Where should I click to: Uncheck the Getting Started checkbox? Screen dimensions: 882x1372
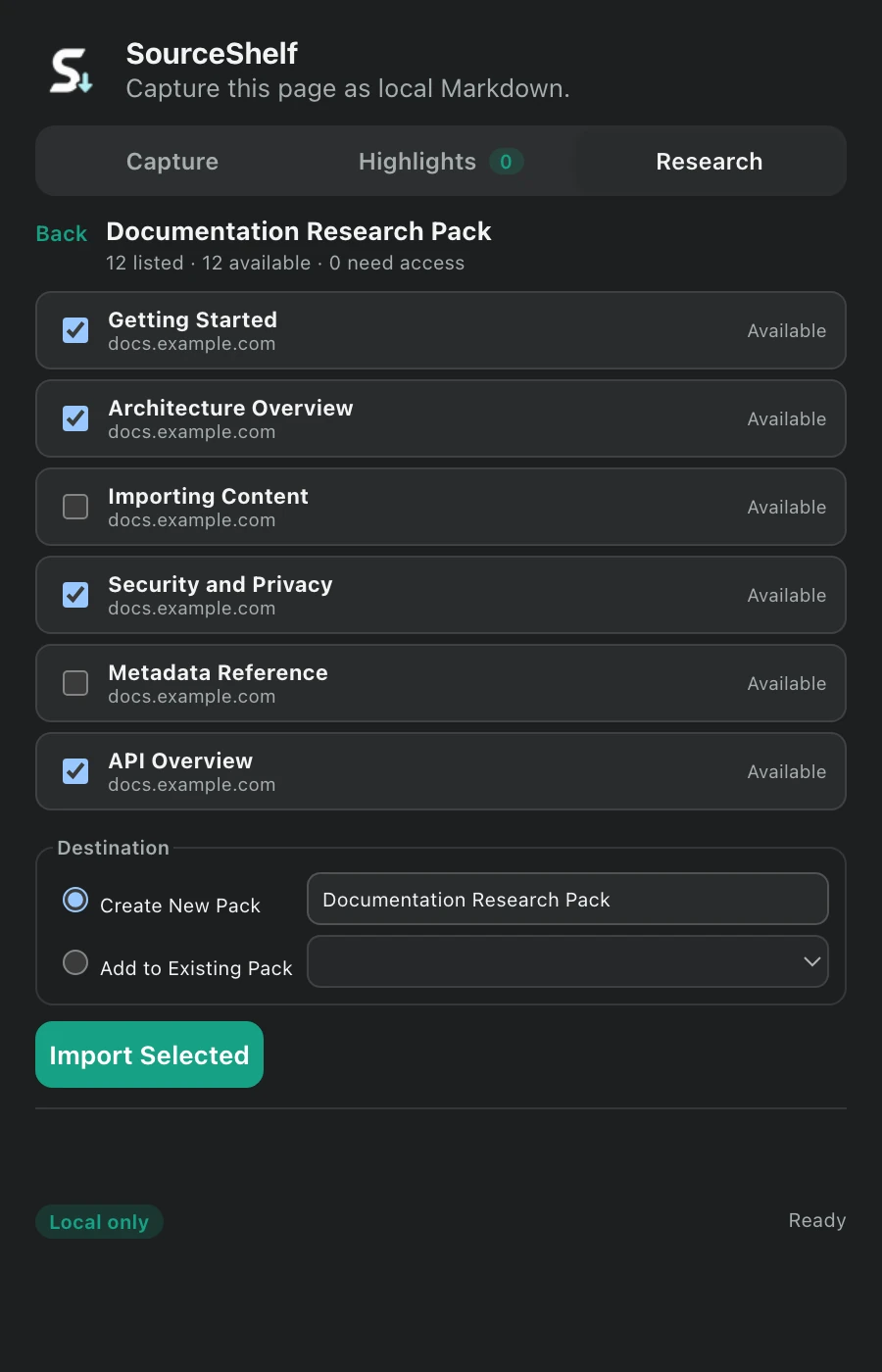point(75,330)
